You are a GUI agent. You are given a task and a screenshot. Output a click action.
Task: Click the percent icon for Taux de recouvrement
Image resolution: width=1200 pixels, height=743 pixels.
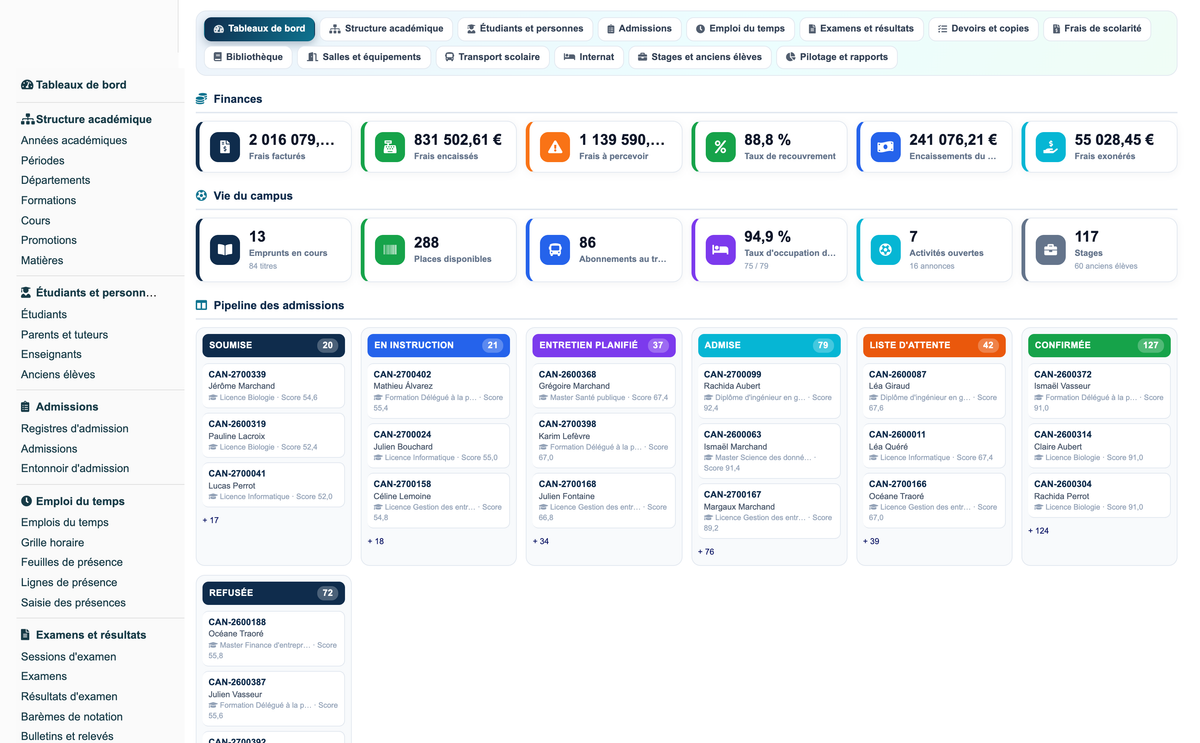(720, 147)
